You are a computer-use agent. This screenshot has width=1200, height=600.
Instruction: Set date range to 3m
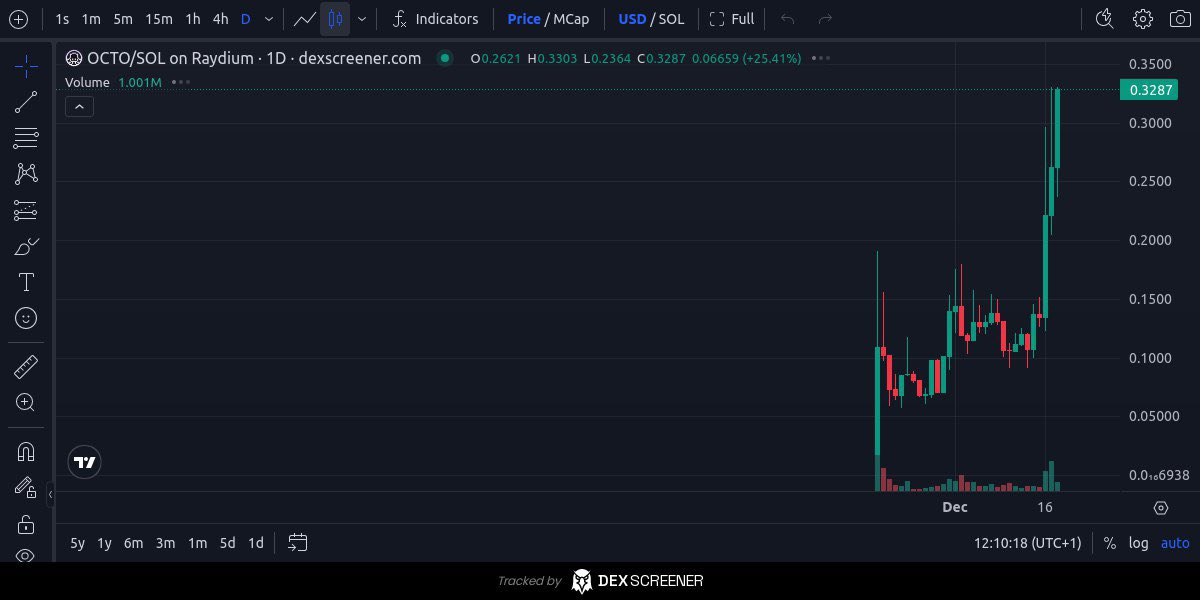165,543
